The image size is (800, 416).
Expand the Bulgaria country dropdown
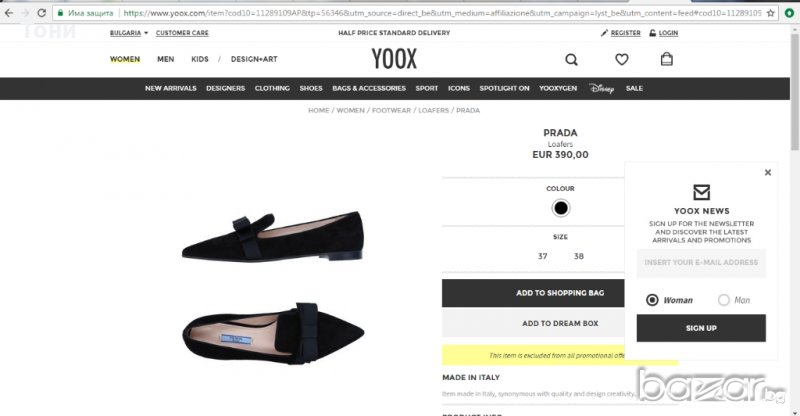(x=129, y=33)
